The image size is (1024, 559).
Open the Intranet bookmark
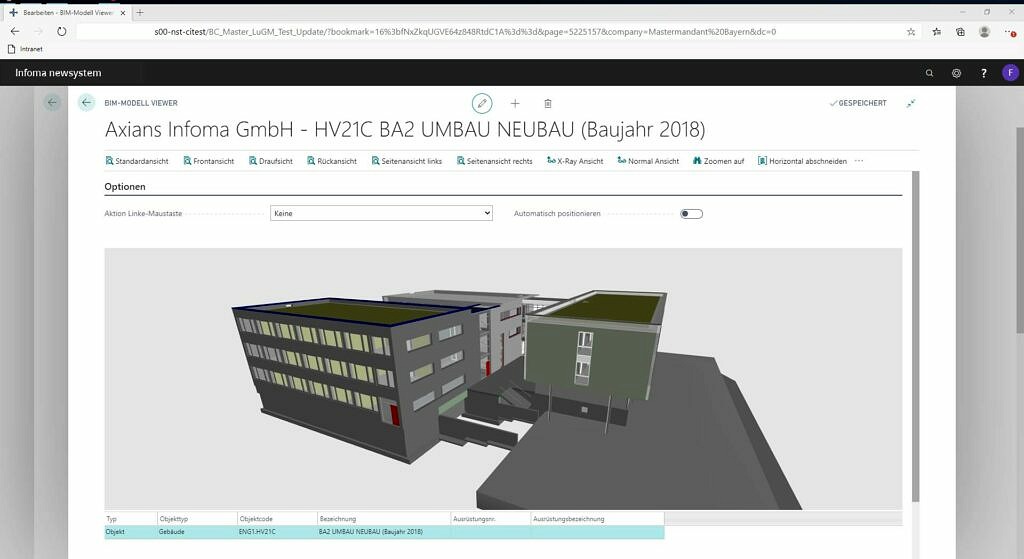point(25,49)
